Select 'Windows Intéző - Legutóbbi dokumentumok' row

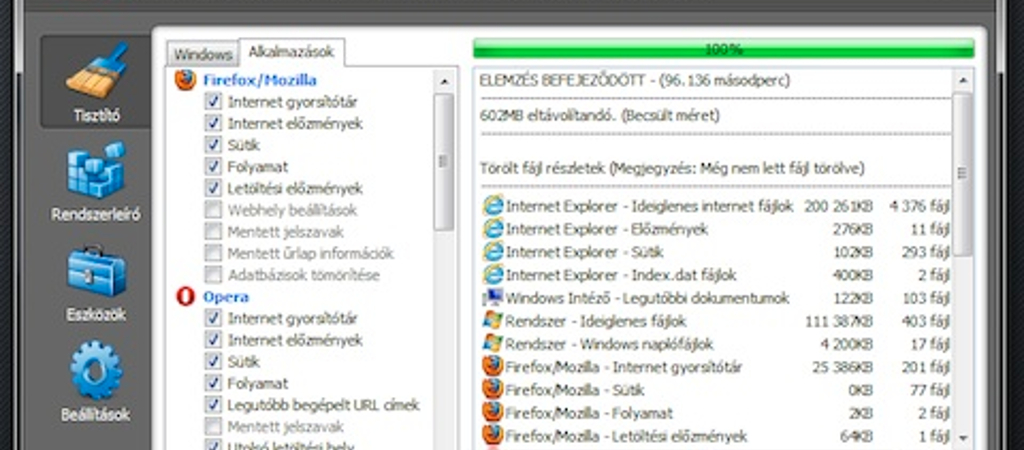coord(716,298)
